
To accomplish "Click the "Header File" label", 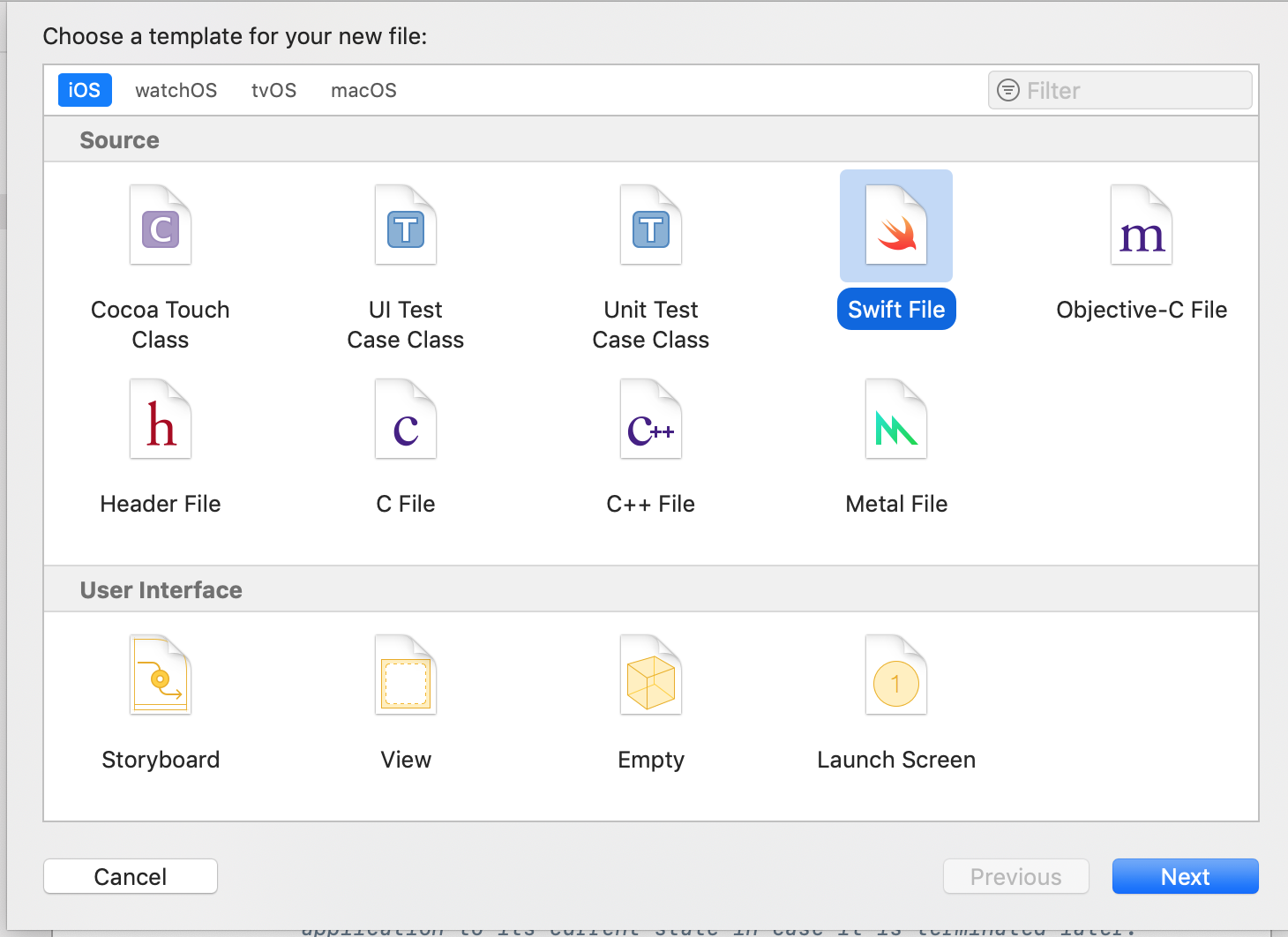I will coord(161,504).
